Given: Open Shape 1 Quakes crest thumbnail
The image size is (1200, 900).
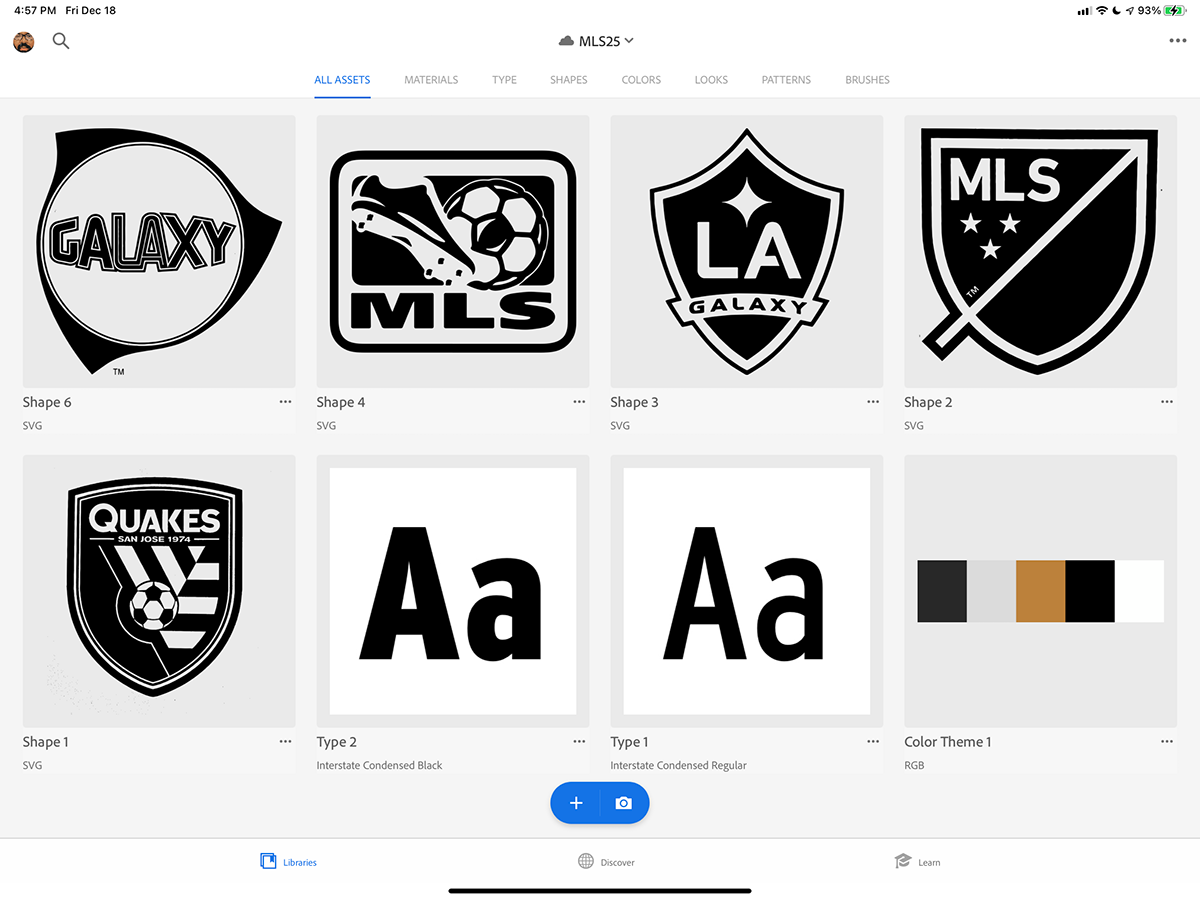Looking at the screenshot, I should click(x=159, y=591).
